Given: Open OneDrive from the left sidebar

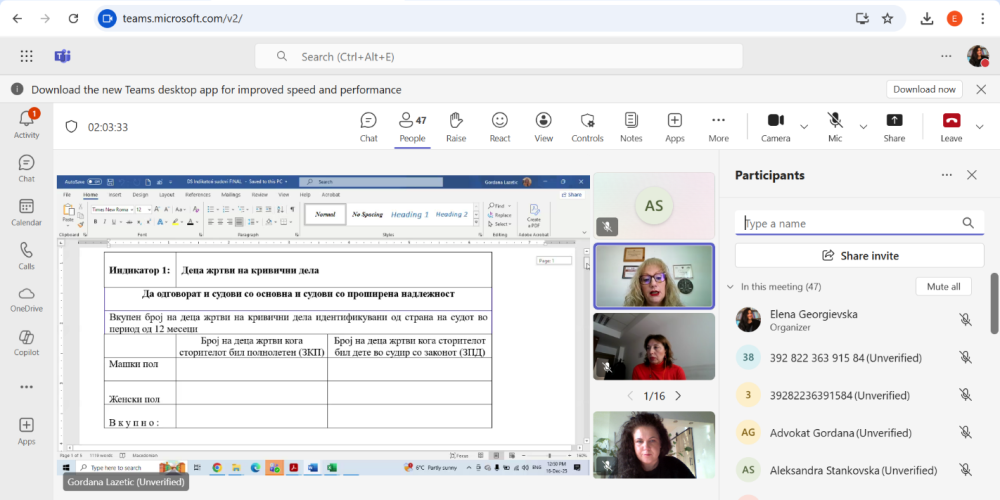Looking at the screenshot, I should pos(27,298).
